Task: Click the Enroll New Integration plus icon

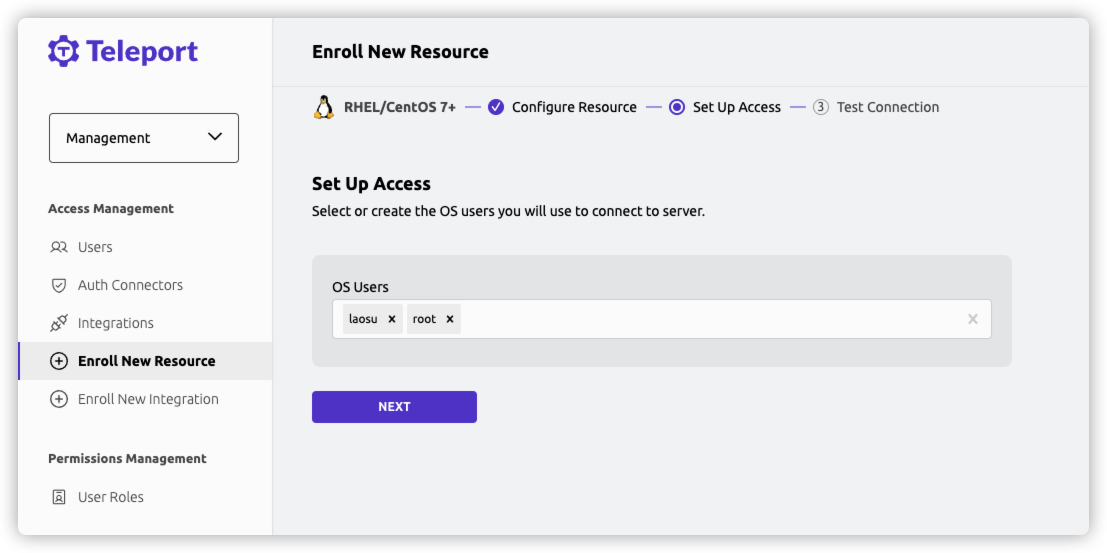Action: coord(59,399)
